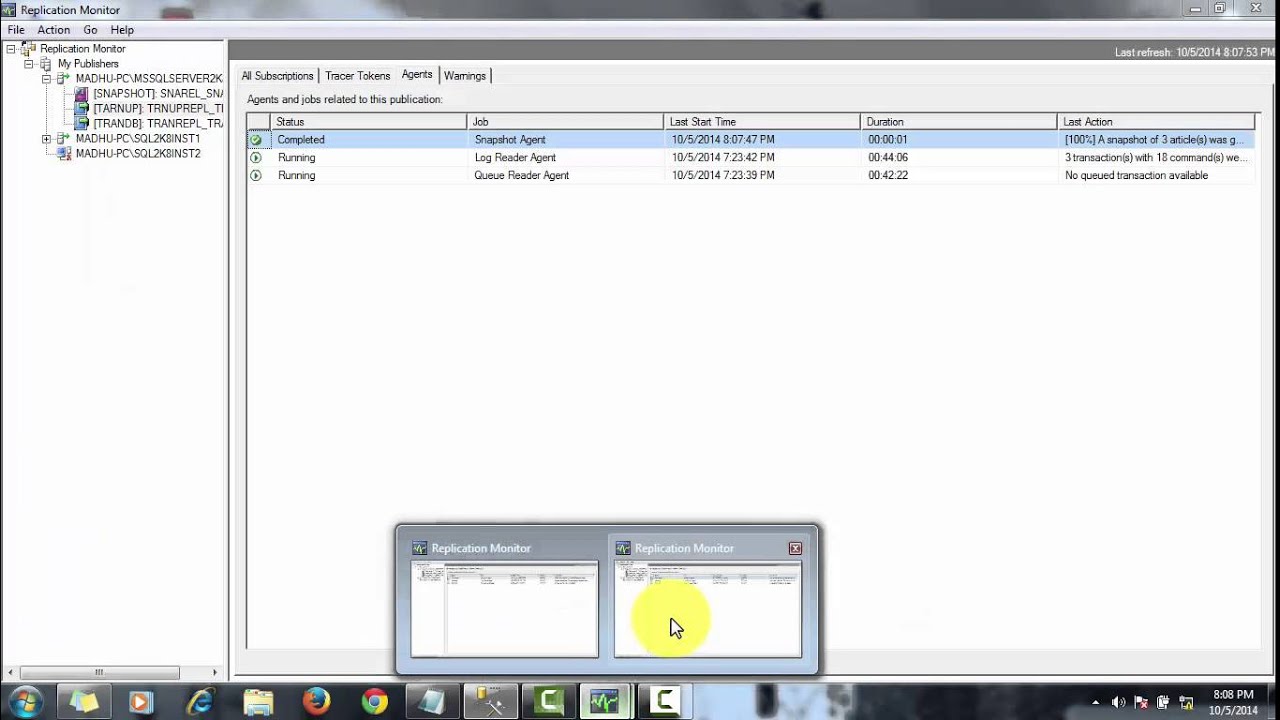Open Firefox from the taskbar
The height and width of the screenshot is (720, 1280).
[x=316, y=702]
